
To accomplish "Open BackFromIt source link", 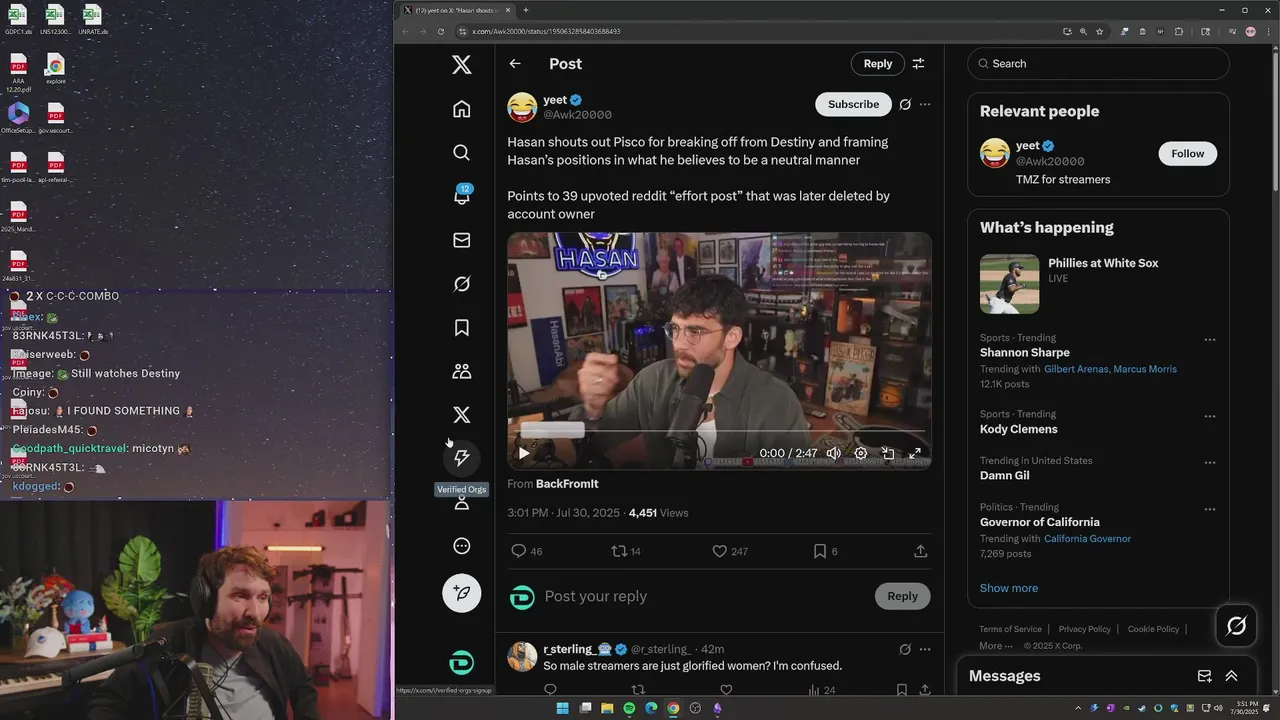I will (x=567, y=484).
